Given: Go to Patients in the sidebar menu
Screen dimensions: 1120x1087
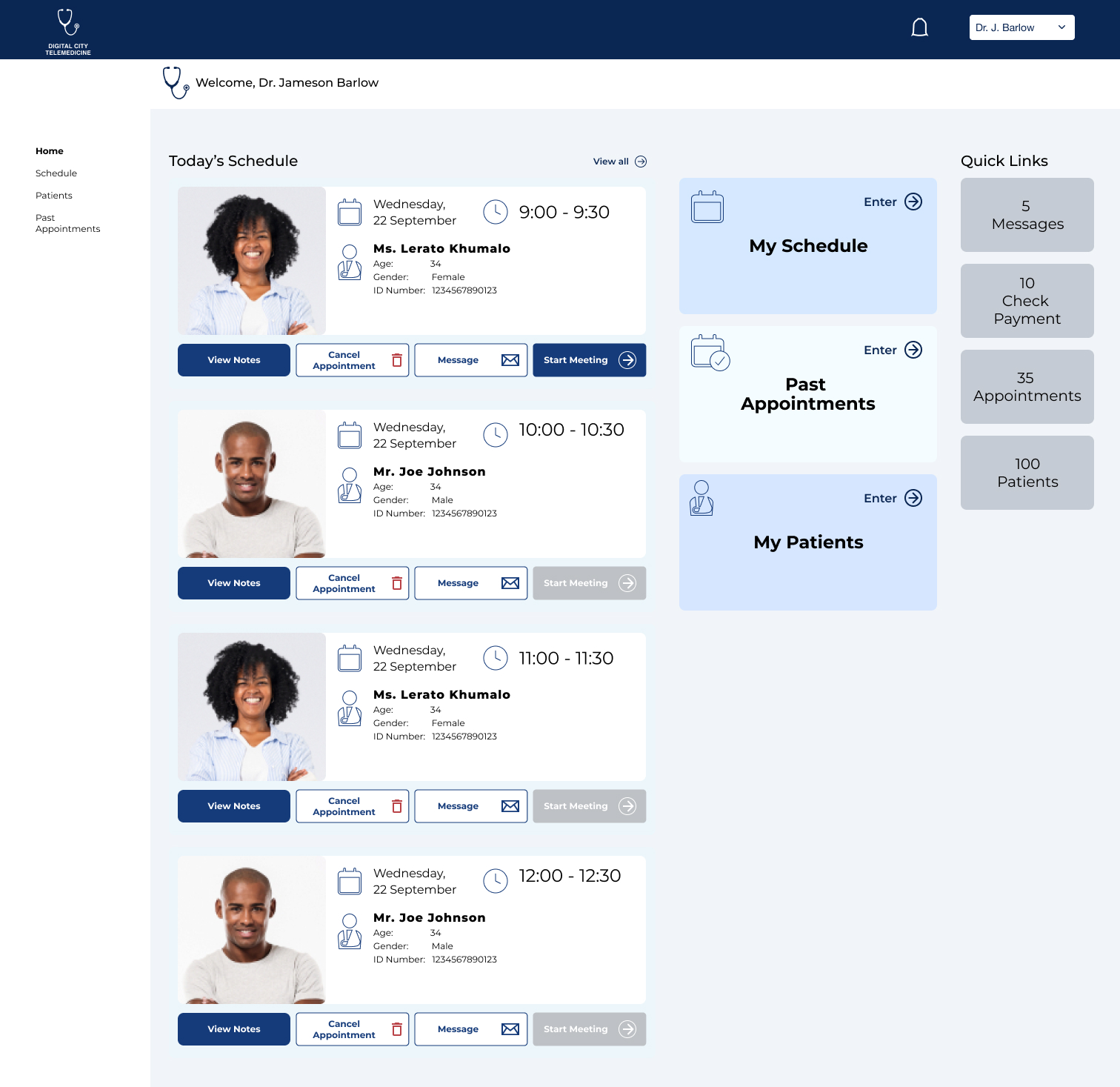Looking at the screenshot, I should tap(54, 196).
